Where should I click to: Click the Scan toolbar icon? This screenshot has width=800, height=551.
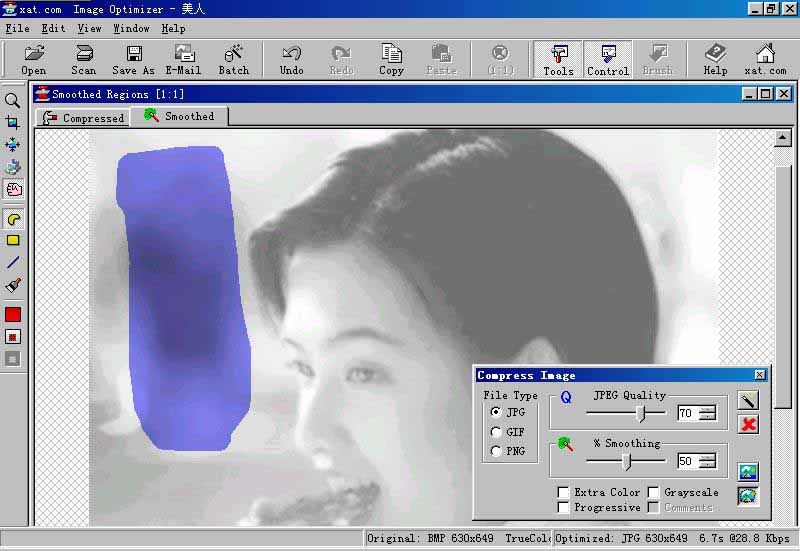84,60
